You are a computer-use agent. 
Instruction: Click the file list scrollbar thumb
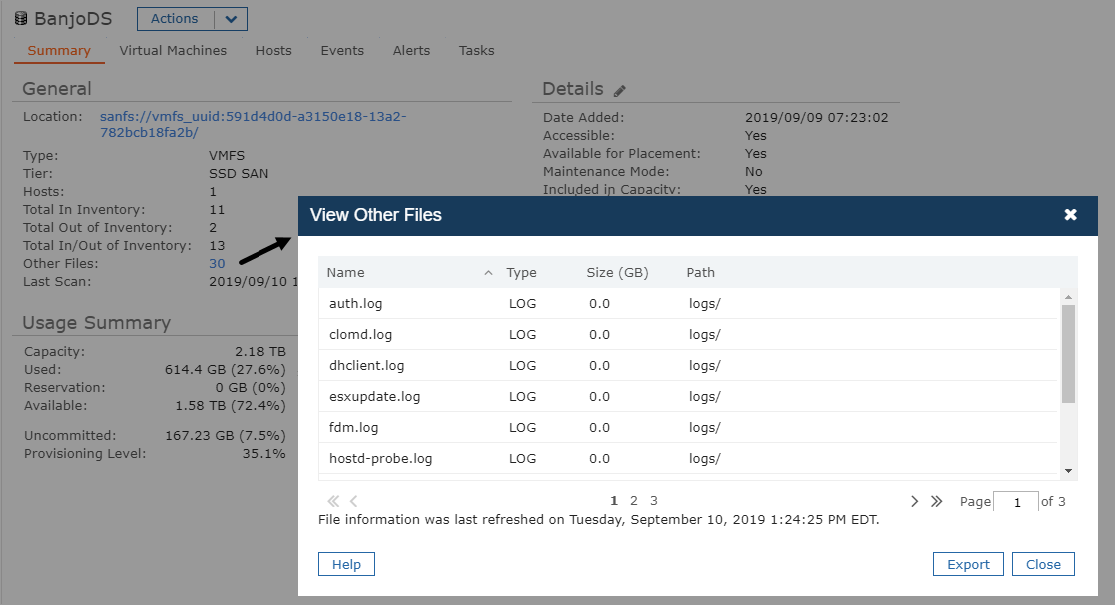(x=1068, y=354)
